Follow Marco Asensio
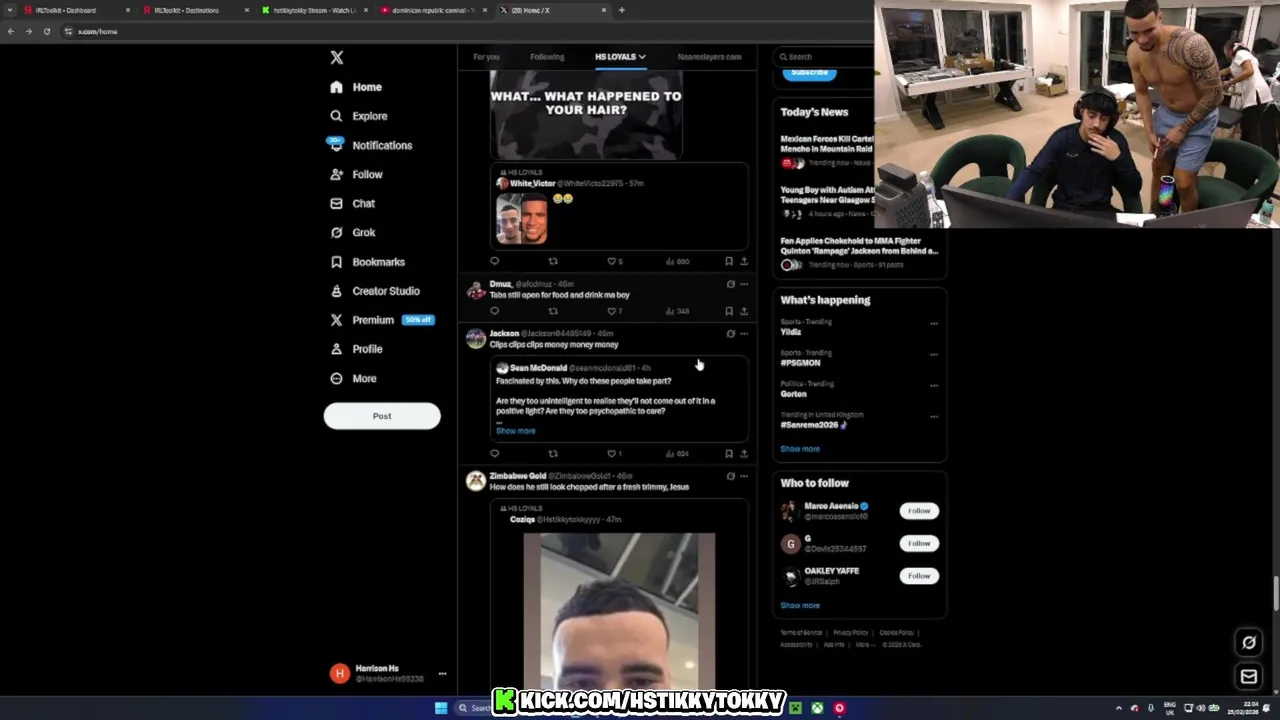The height and width of the screenshot is (720, 1280). [918, 511]
